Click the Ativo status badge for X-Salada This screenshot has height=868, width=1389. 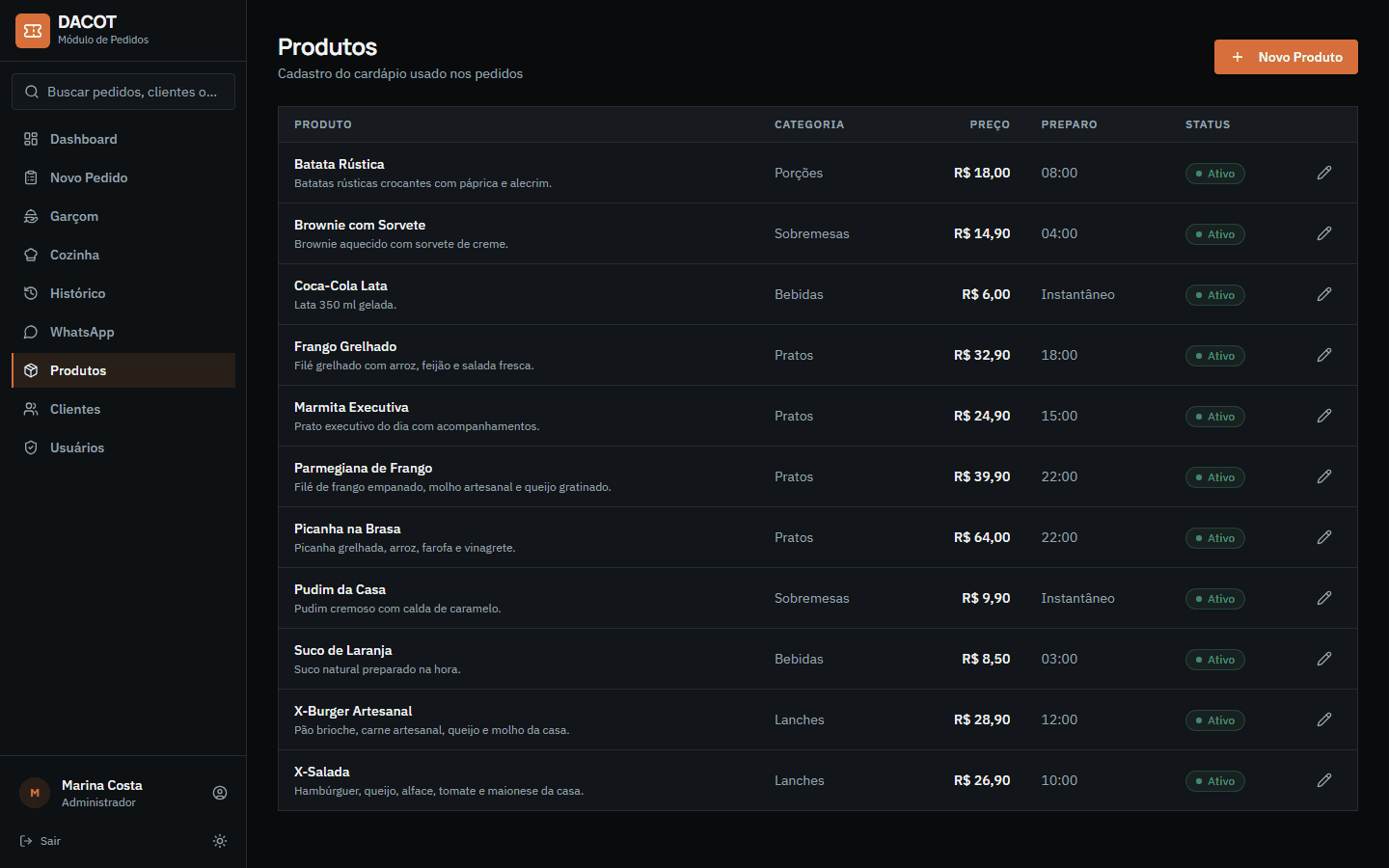click(x=1215, y=781)
